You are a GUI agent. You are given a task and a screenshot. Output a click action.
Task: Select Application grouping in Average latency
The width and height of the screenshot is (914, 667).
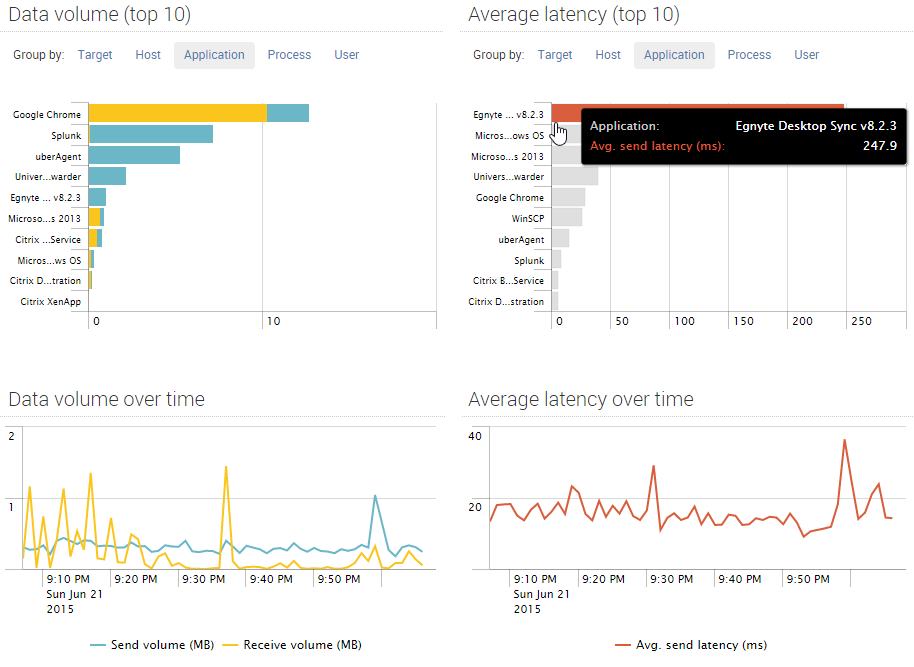(674, 55)
